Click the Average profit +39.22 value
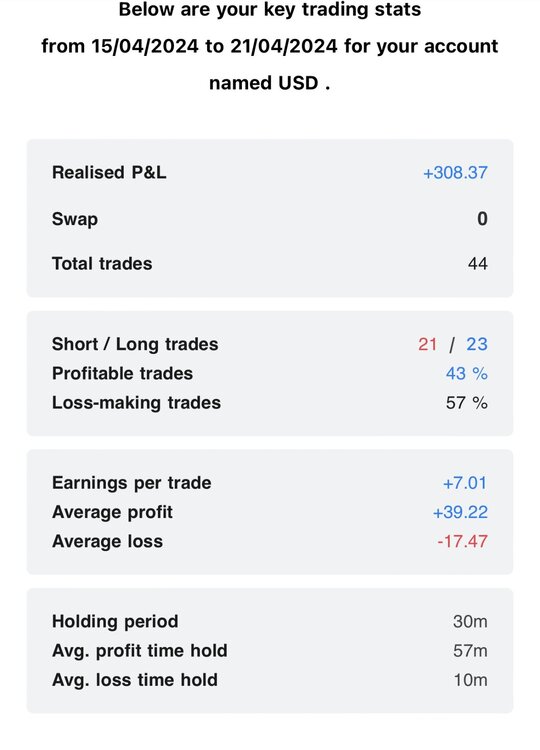Image resolution: width=540 pixels, height=750 pixels. point(460,512)
